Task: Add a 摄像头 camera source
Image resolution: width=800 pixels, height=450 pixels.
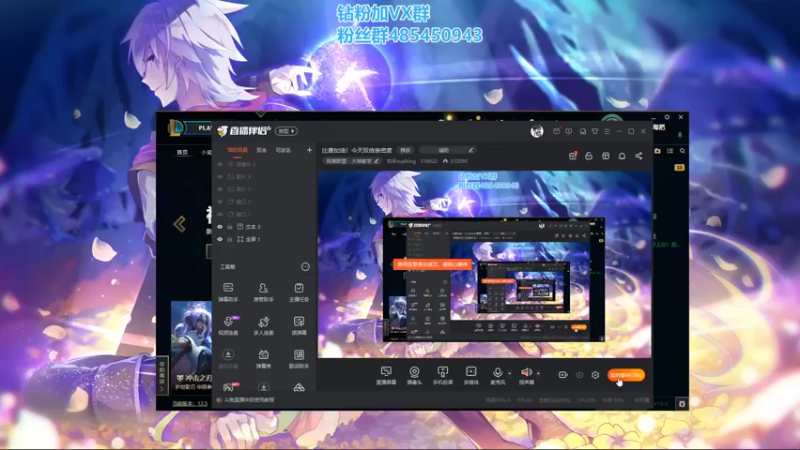Action: click(414, 376)
